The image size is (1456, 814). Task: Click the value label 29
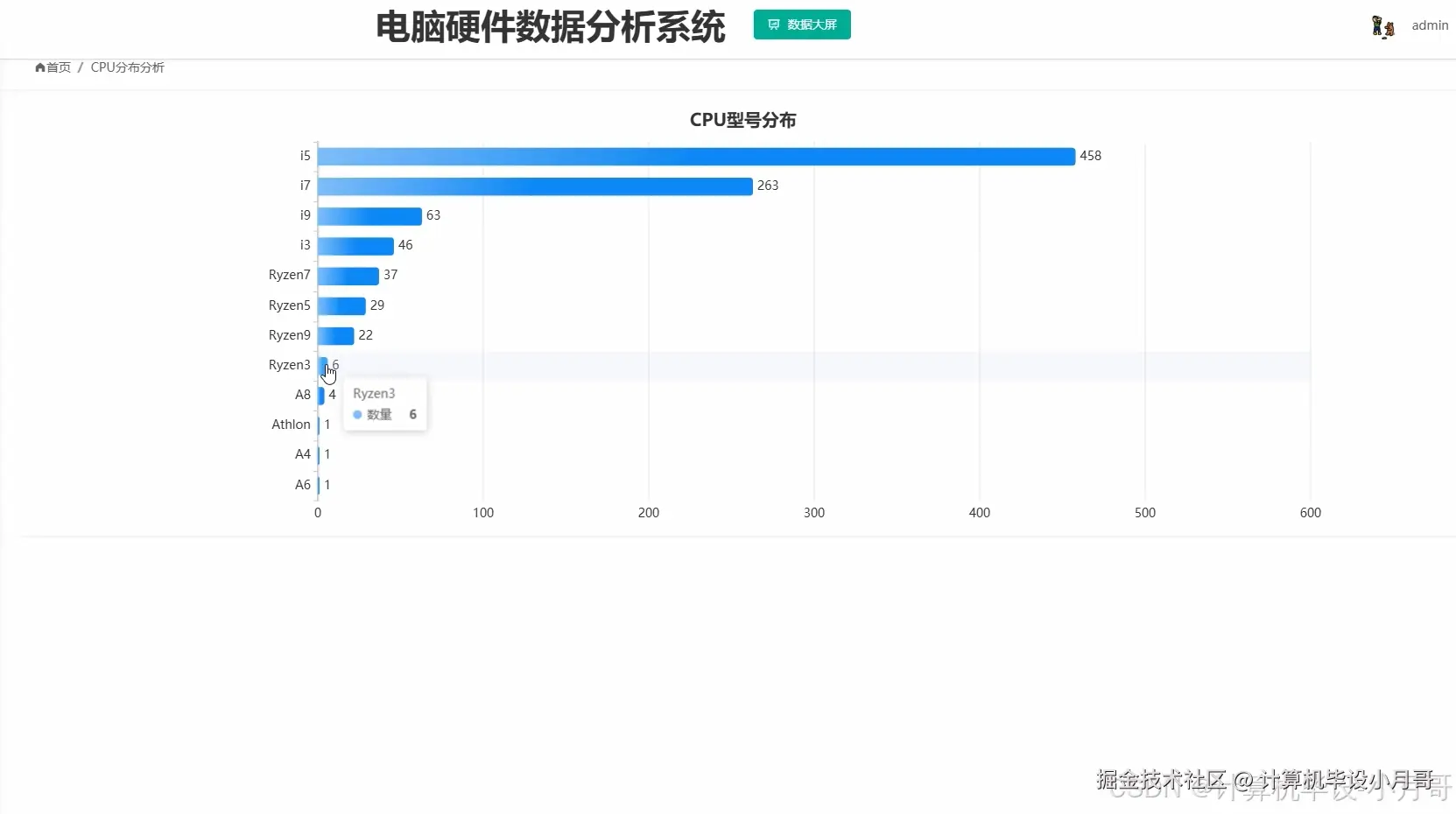[x=377, y=305]
